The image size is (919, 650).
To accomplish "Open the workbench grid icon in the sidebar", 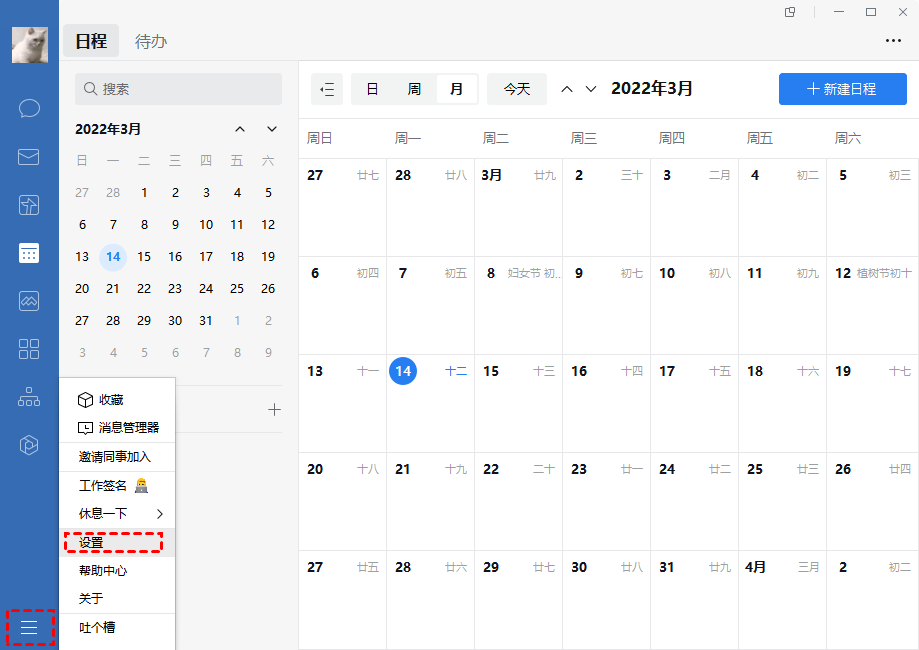I will [x=29, y=349].
